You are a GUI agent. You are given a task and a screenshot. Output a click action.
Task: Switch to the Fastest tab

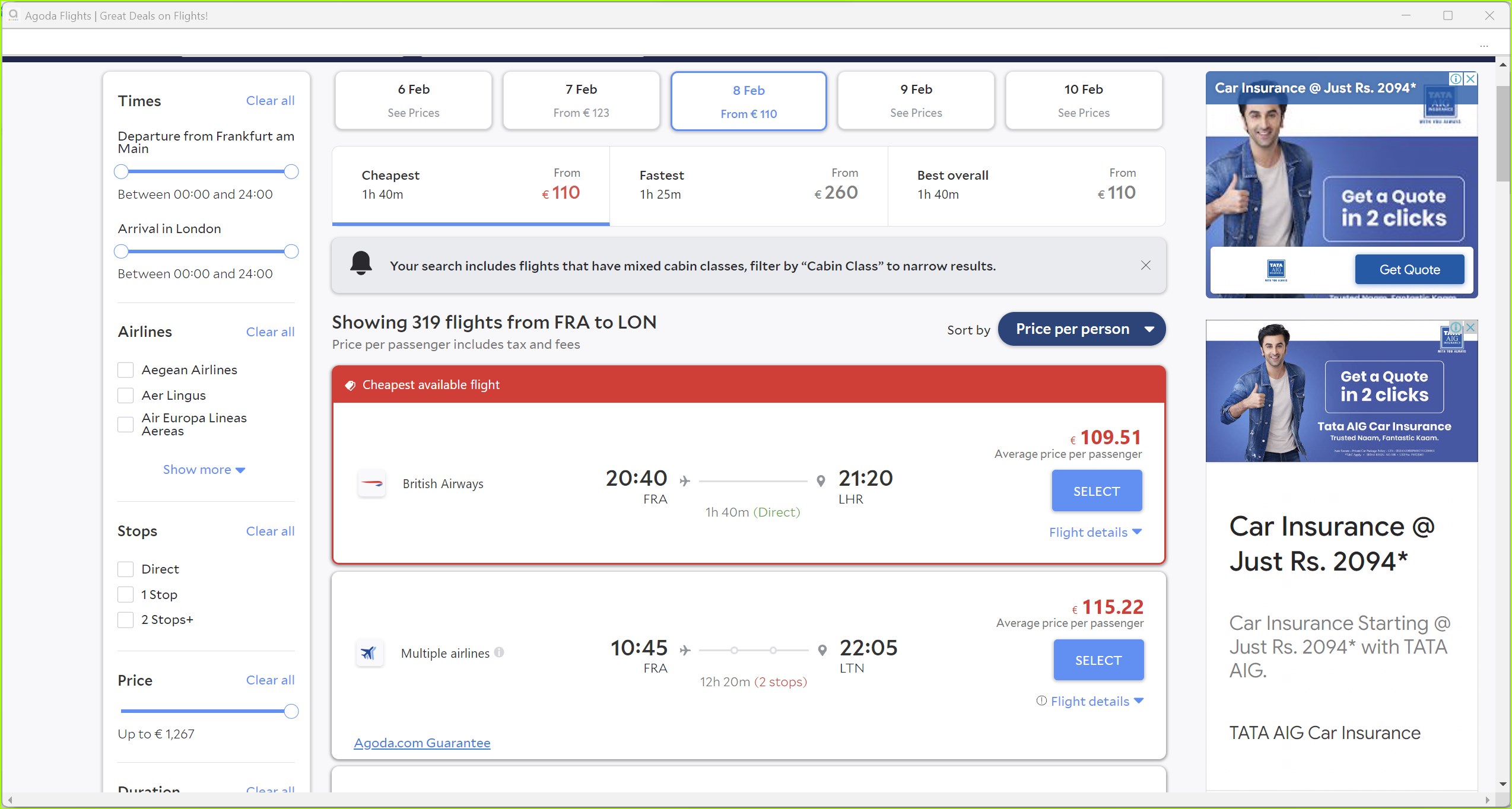pyautogui.click(x=748, y=186)
